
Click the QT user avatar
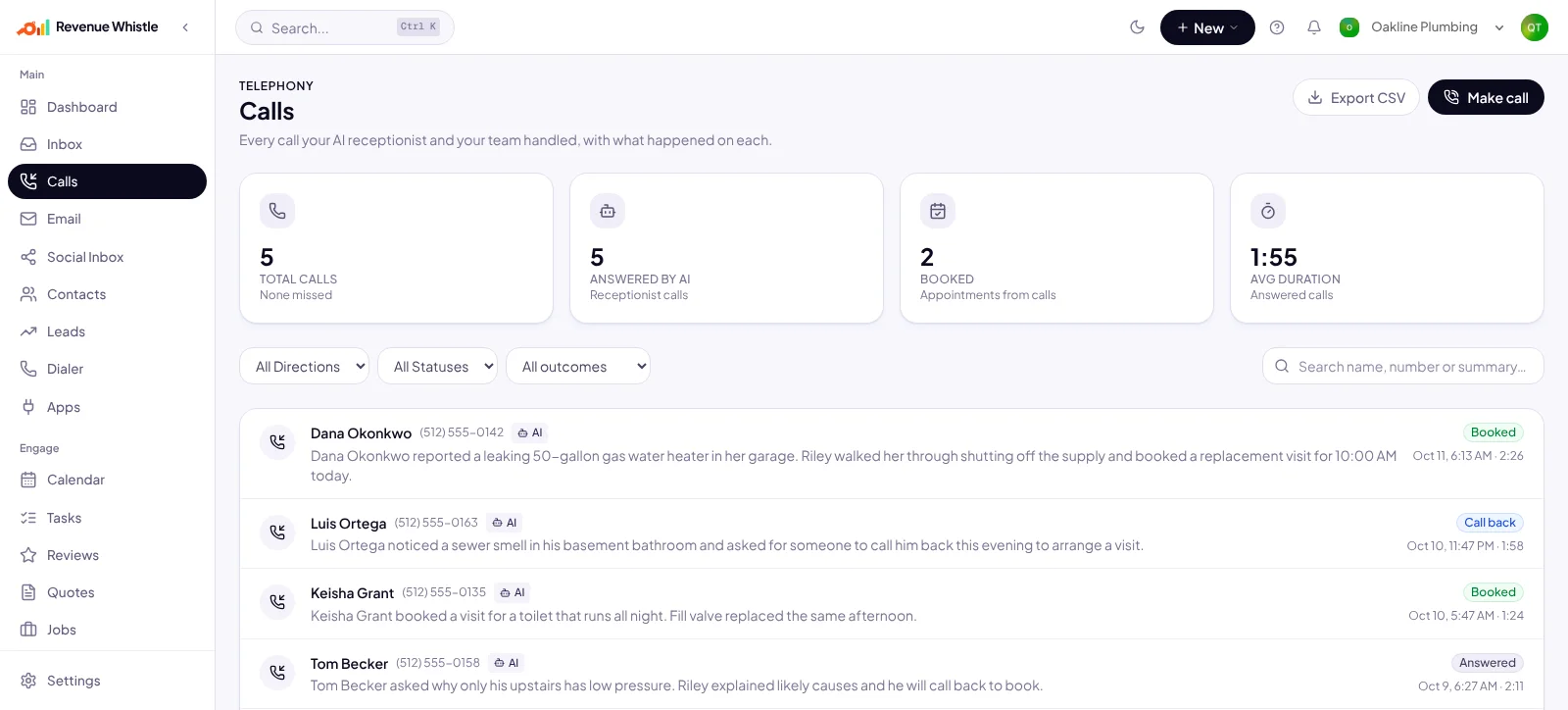pos(1534,27)
